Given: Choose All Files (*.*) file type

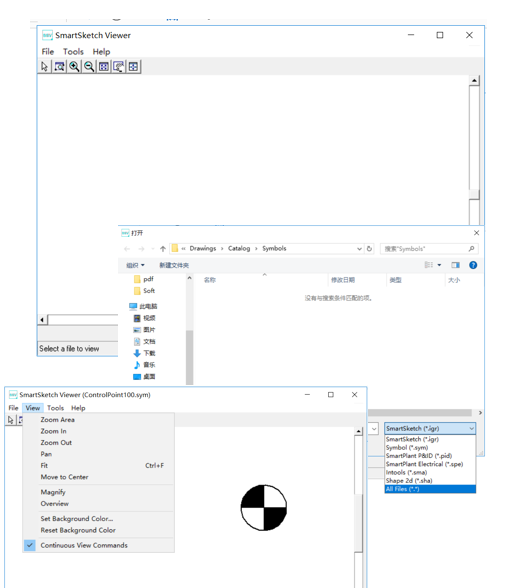Looking at the screenshot, I should coord(430,489).
